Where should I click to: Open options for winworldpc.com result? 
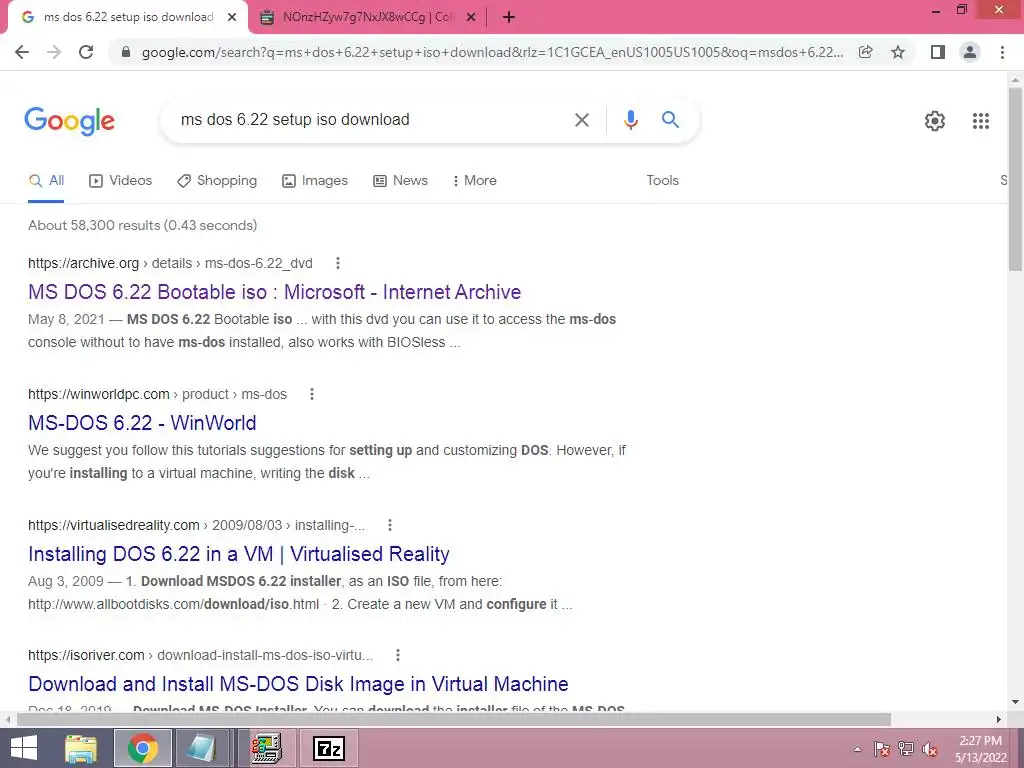(312, 394)
